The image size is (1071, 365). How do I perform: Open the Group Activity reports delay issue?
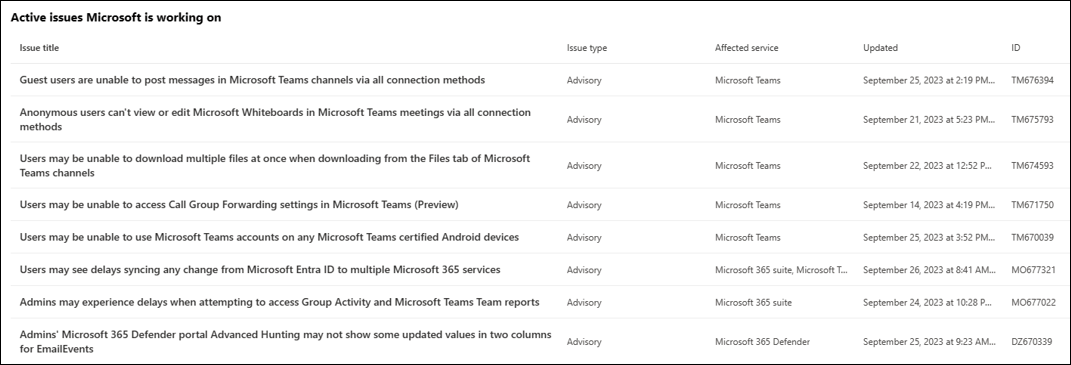(x=279, y=302)
